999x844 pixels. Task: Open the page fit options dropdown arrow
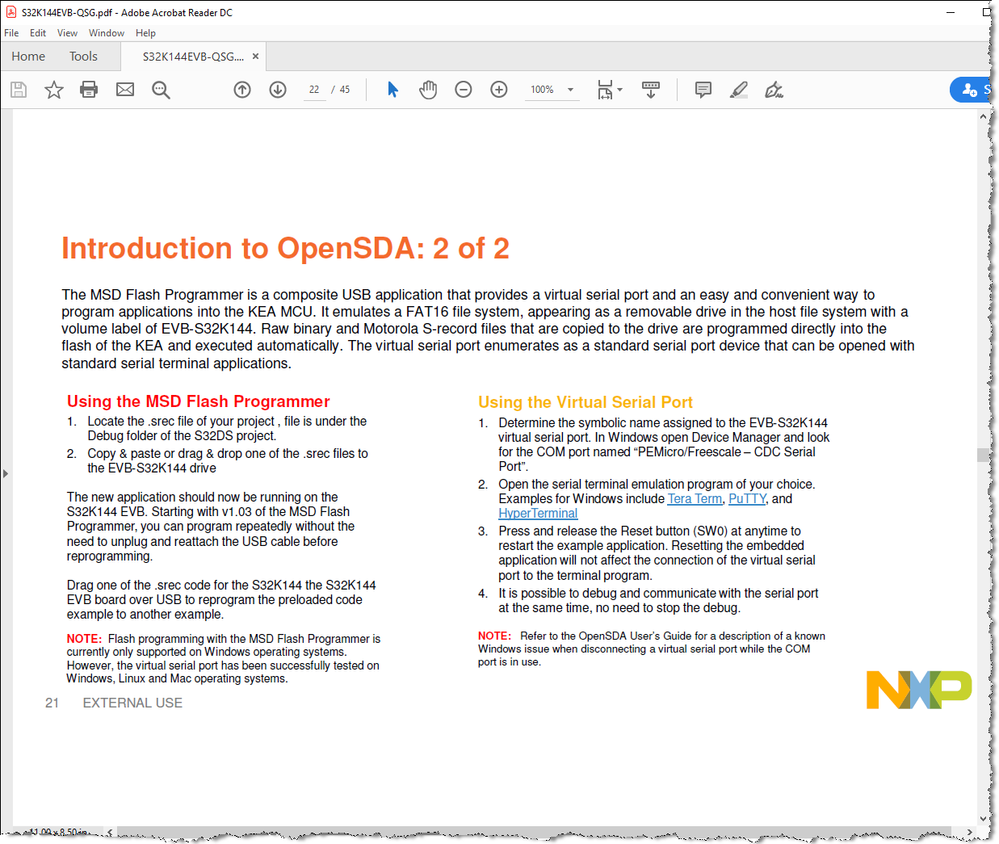tap(620, 90)
